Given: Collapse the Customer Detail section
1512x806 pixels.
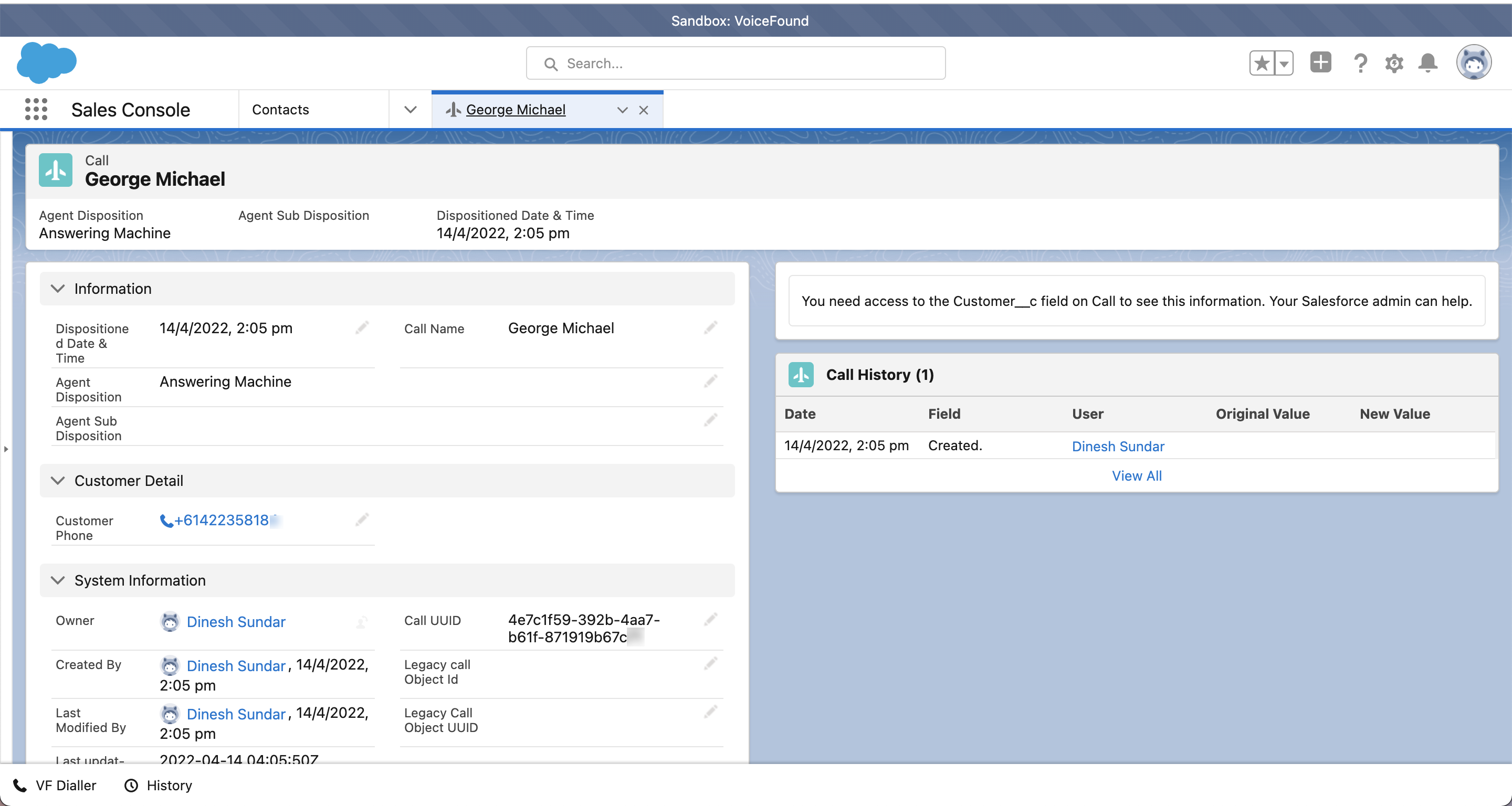Looking at the screenshot, I should (58, 481).
